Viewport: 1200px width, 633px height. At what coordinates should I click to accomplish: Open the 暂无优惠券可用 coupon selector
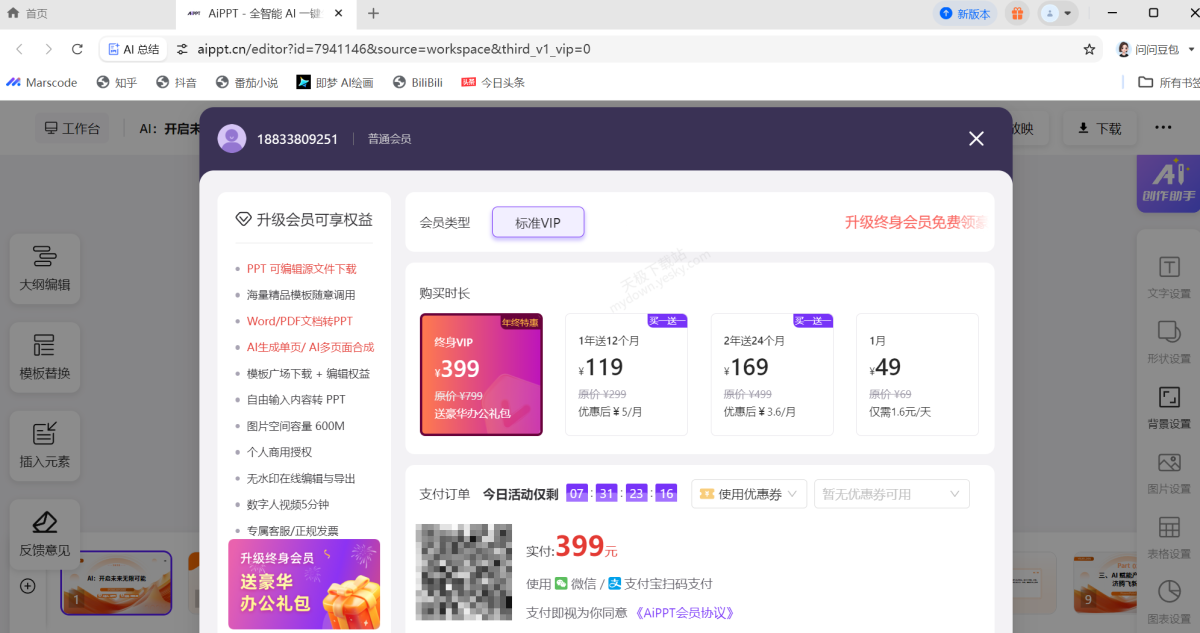coord(891,494)
